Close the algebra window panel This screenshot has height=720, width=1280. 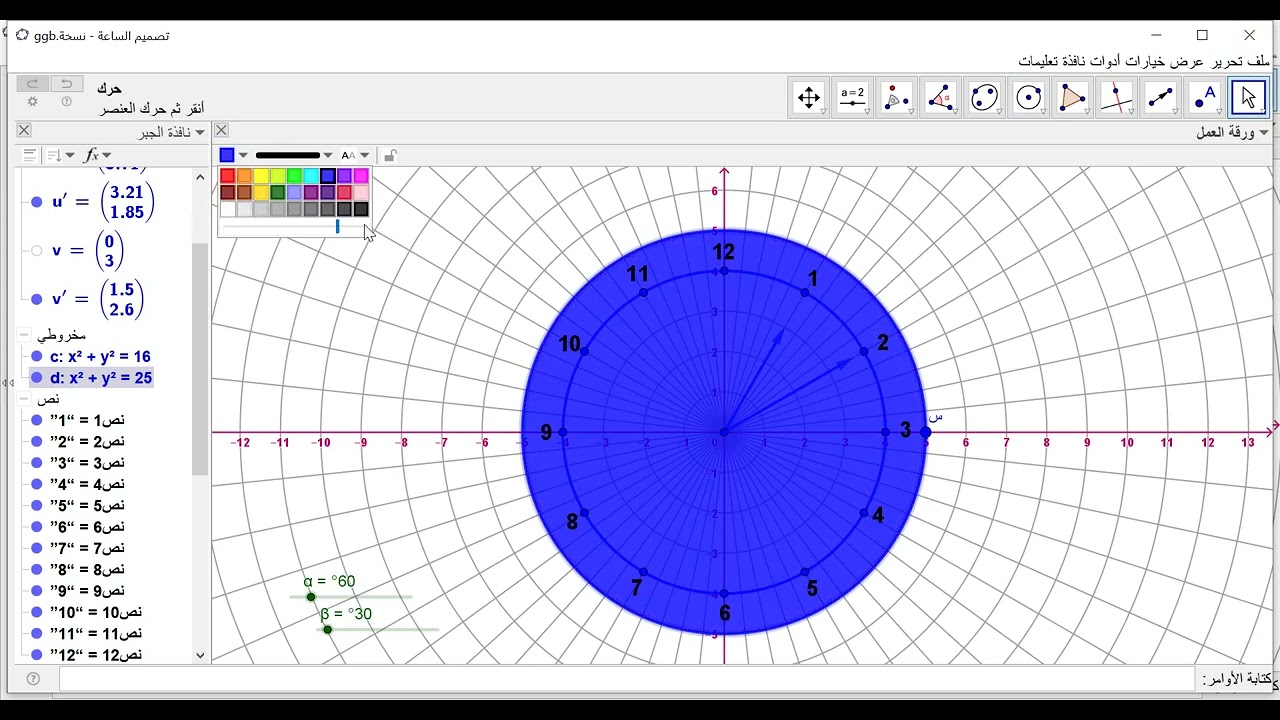(x=24, y=130)
